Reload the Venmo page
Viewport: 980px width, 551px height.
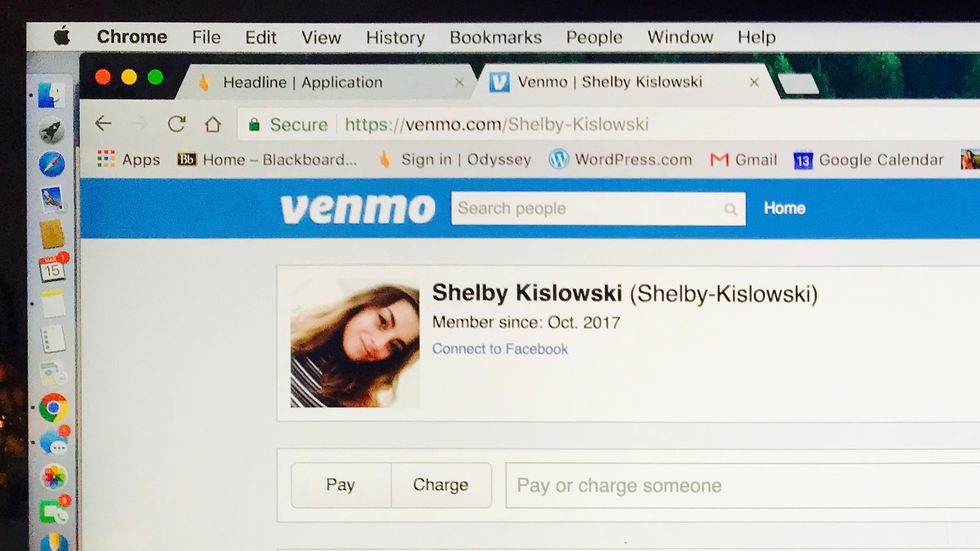[x=176, y=124]
